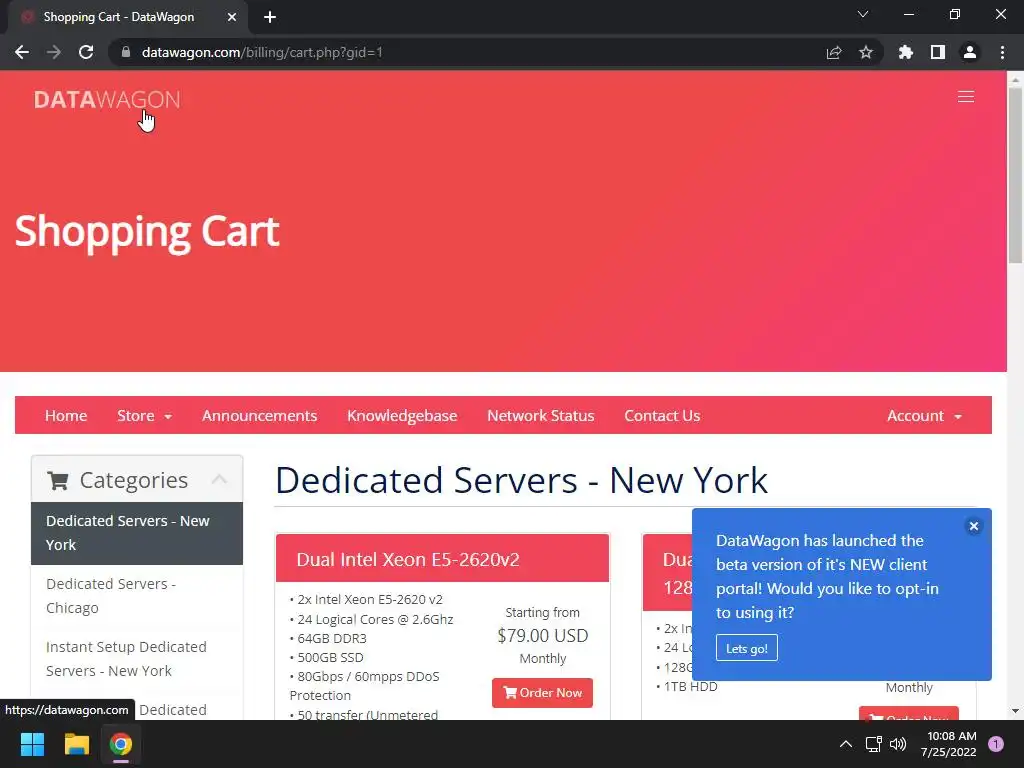Image resolution: width=1024 pixels, height=768 pixels.
Task: Click the scrollbar down arrow
Action: (1016, 711)
